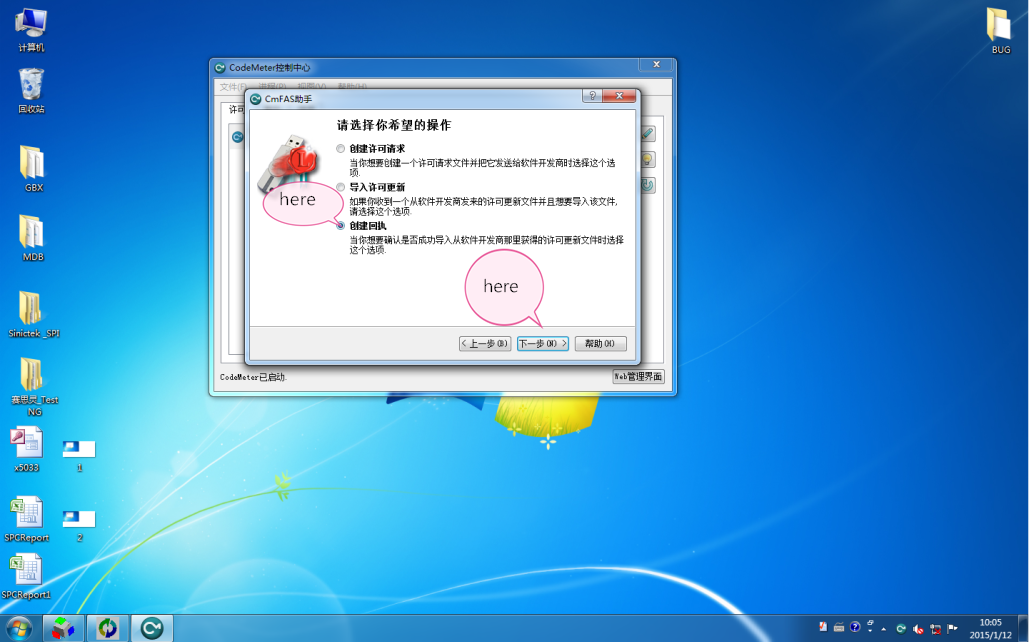Choose the 导入许可更新 radio option
This screenshot has width=1029, height=642.
coord(340,187)
